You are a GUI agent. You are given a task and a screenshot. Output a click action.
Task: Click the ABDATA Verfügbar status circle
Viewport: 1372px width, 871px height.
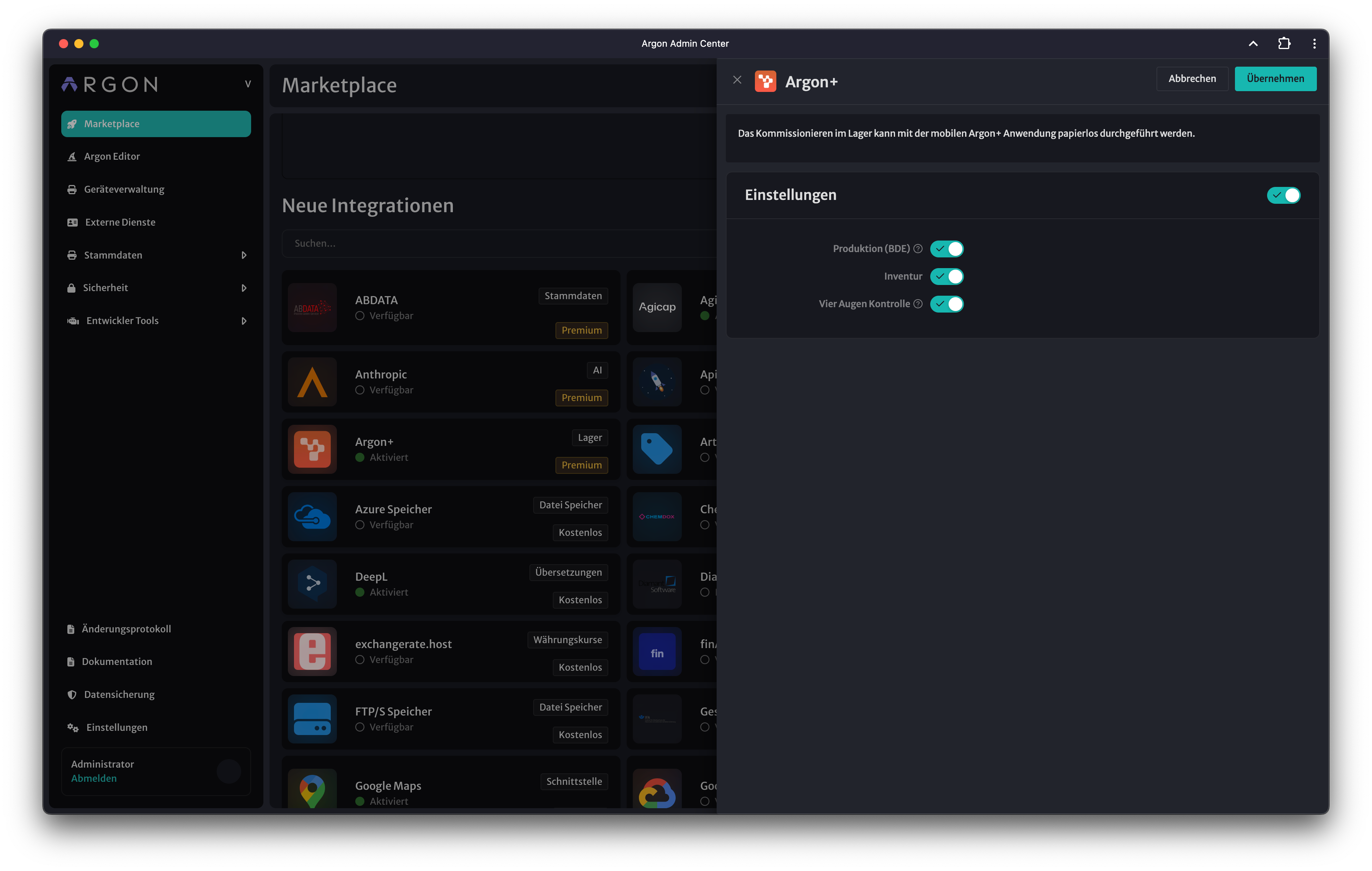pyautogui.click(x=359, y=316)
